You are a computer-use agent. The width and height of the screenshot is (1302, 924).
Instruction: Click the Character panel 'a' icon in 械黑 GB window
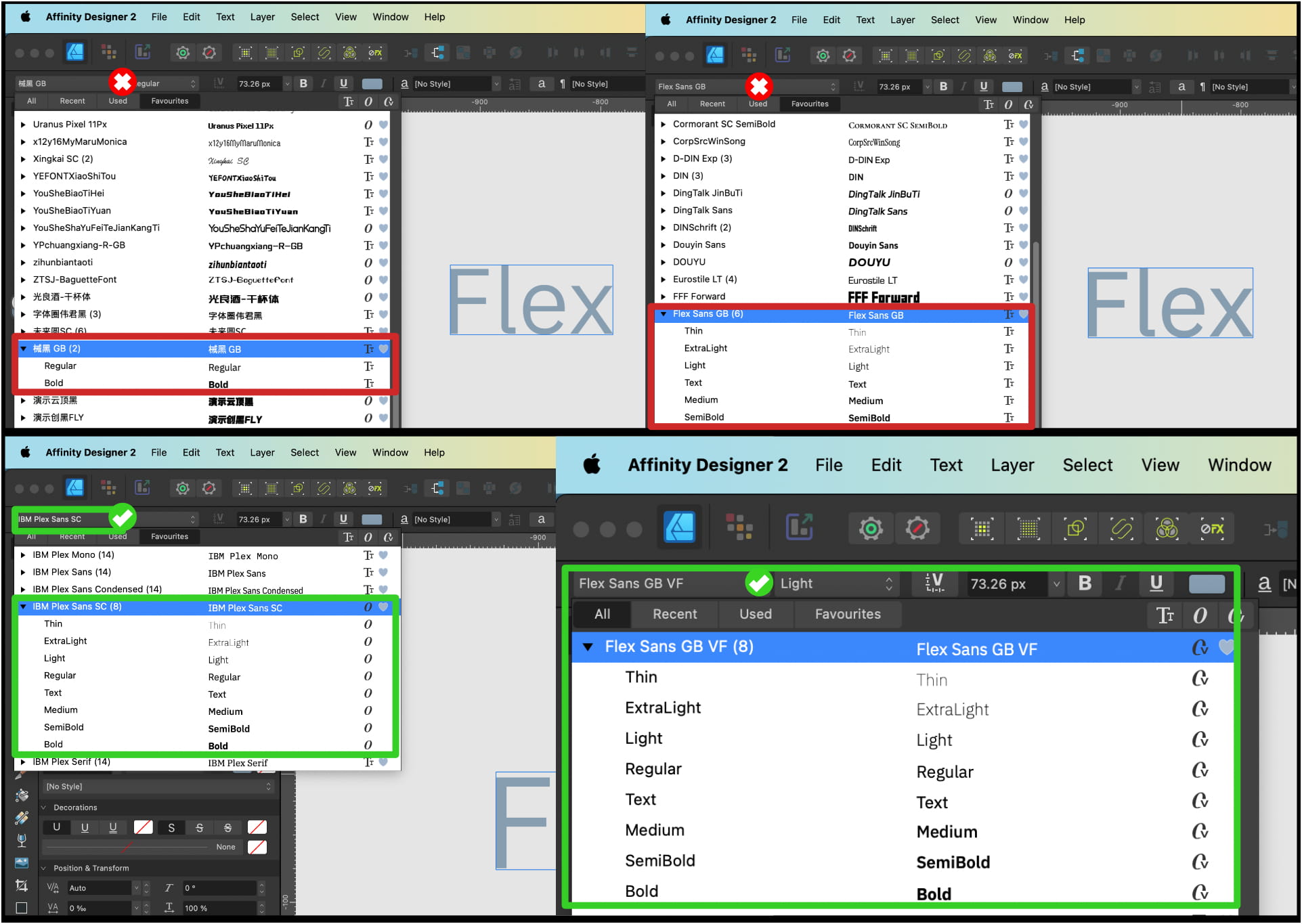coord(541,83)
